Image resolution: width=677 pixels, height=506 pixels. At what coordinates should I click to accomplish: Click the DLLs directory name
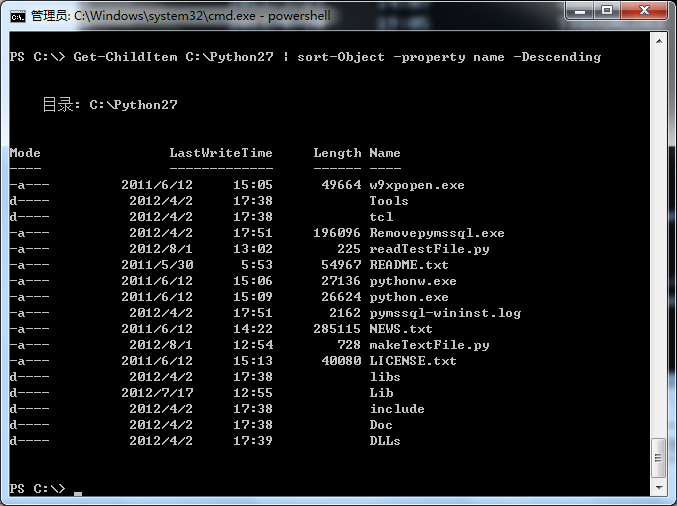[x=385, y=441]
